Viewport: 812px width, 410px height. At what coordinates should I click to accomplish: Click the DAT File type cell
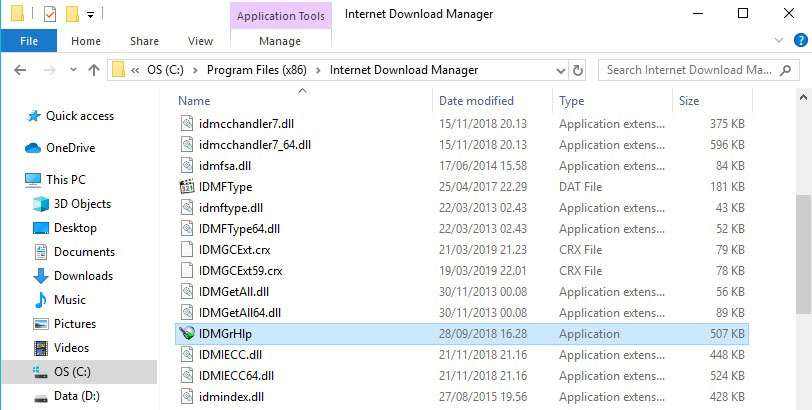pyautogui.click(x=581, y=187)
